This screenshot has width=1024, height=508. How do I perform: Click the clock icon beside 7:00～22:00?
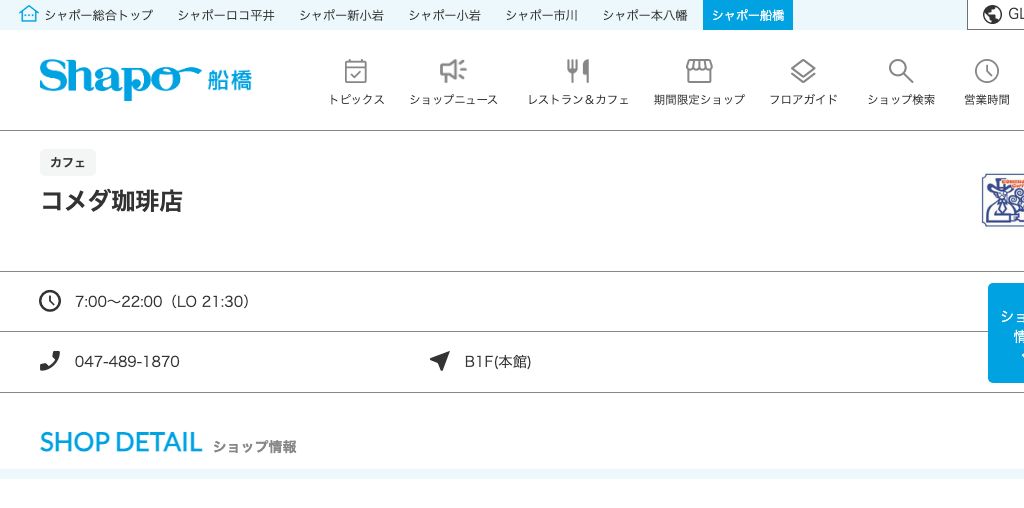pyautogui.click(x=50, y=301)
